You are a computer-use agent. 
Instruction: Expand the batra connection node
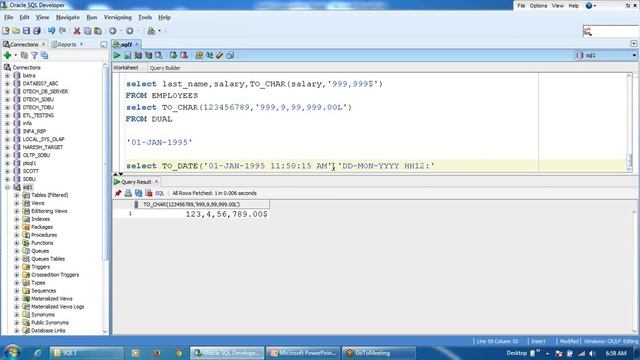7,76
